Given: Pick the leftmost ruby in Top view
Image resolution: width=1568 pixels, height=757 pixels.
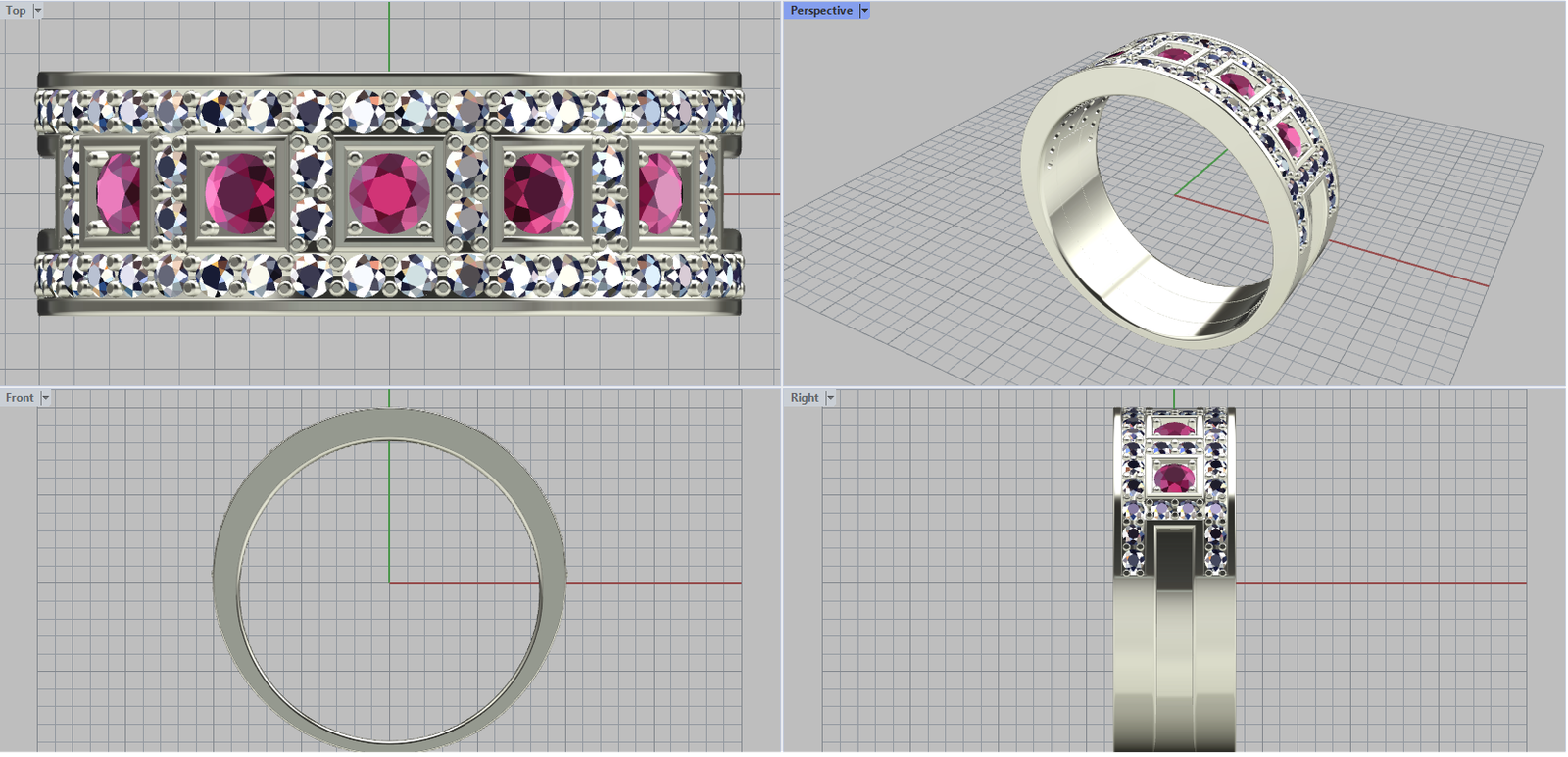Looking at the screenshot, I should tap(119, 193).
